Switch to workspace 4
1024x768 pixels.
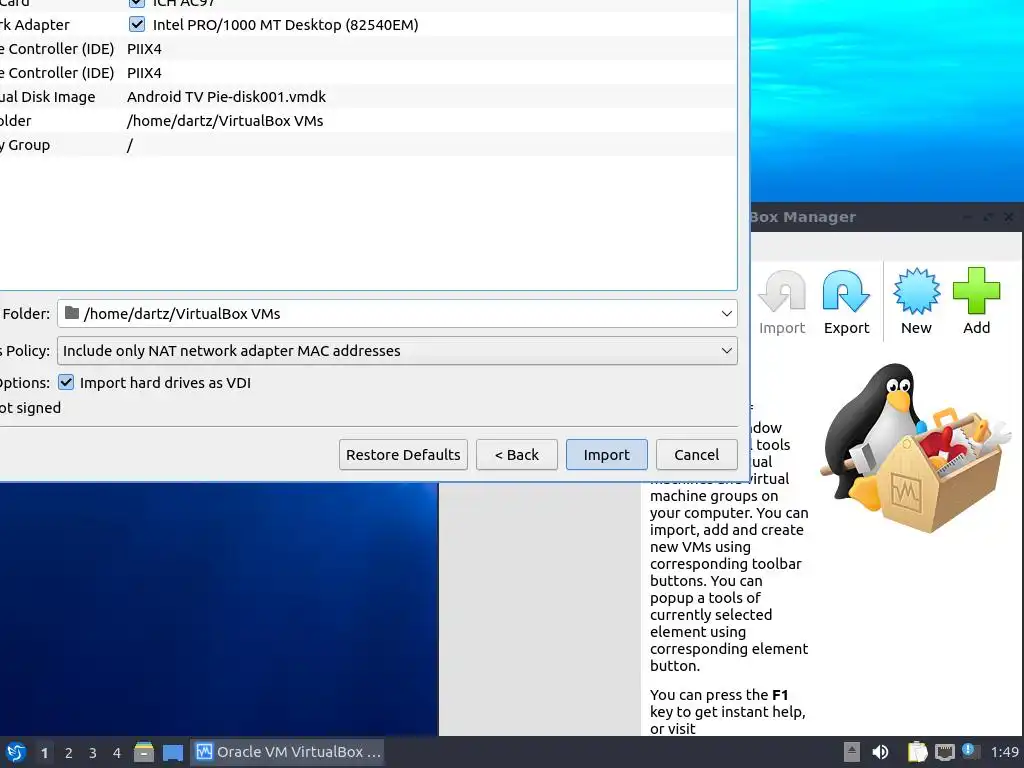pos(117,753)
